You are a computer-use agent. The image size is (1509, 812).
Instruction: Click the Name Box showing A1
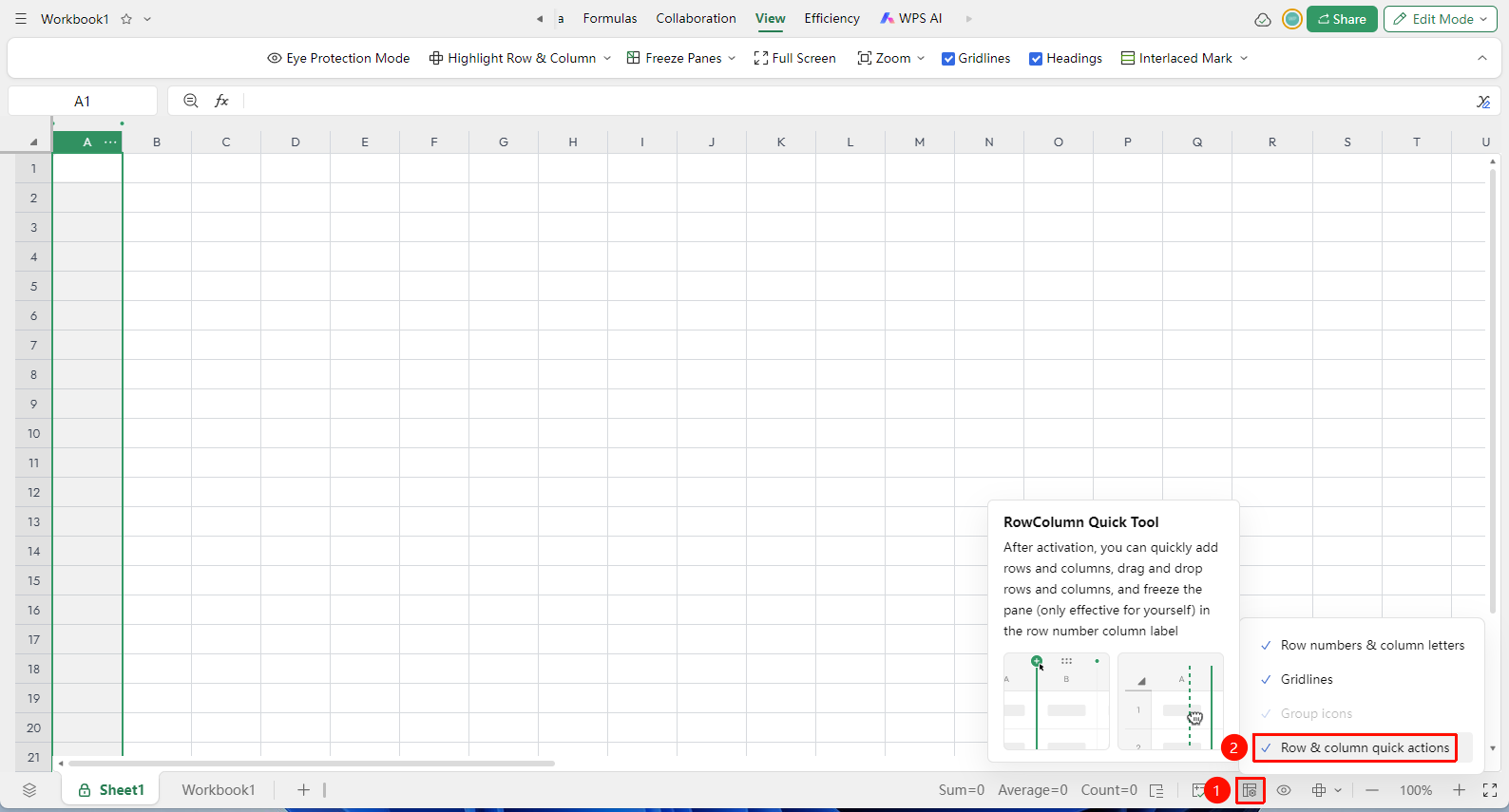pos(83,101)
